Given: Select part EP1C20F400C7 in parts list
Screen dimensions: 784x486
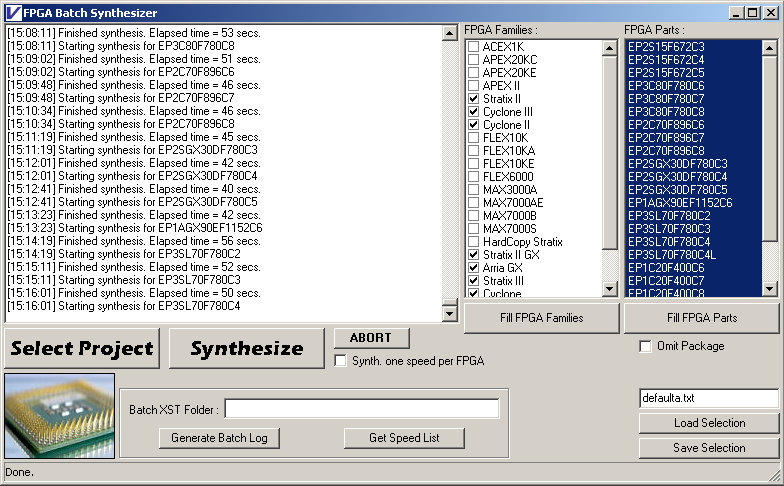Looking at the screenshot, I should point(694,280).
